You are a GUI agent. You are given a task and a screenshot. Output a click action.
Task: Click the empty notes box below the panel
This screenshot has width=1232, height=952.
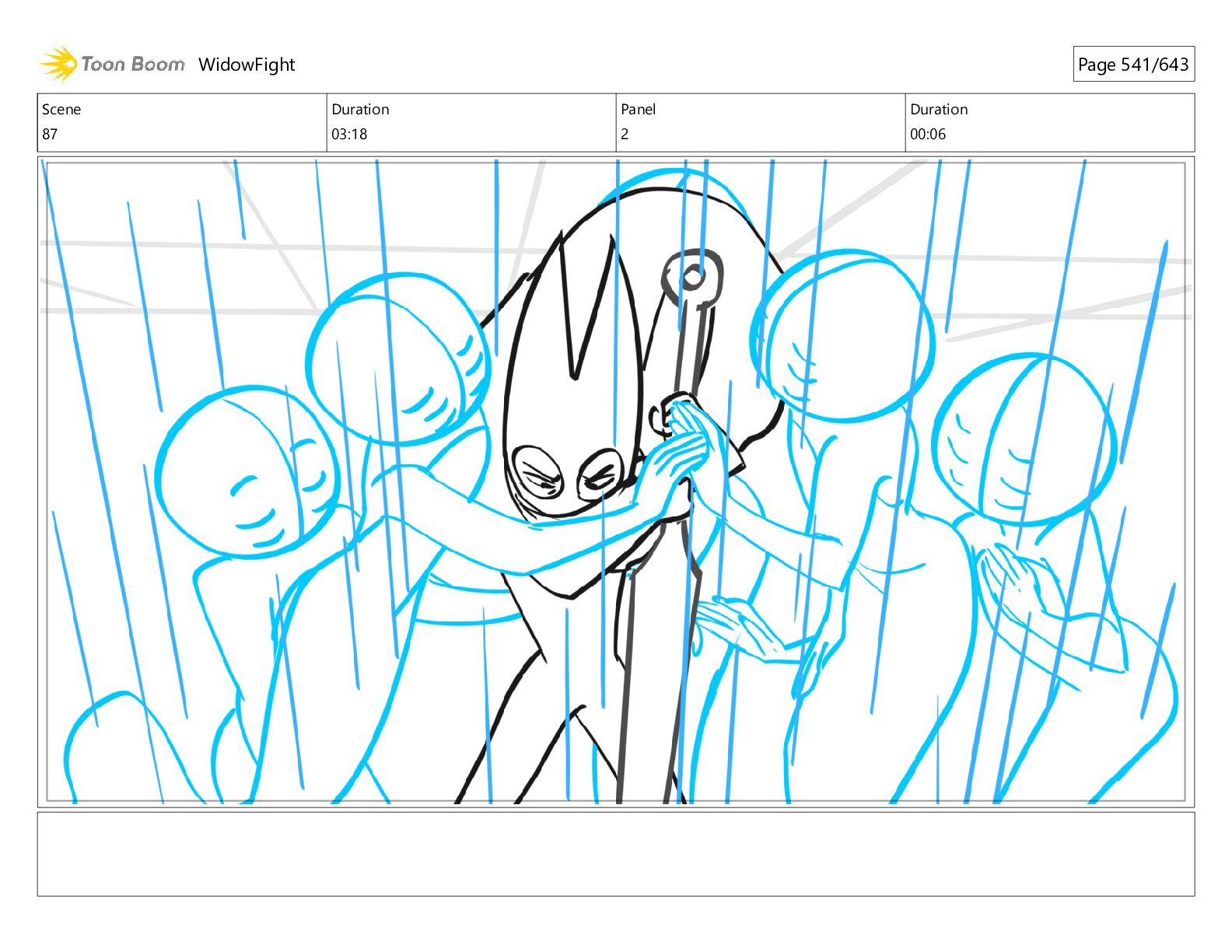pos(616,854)
